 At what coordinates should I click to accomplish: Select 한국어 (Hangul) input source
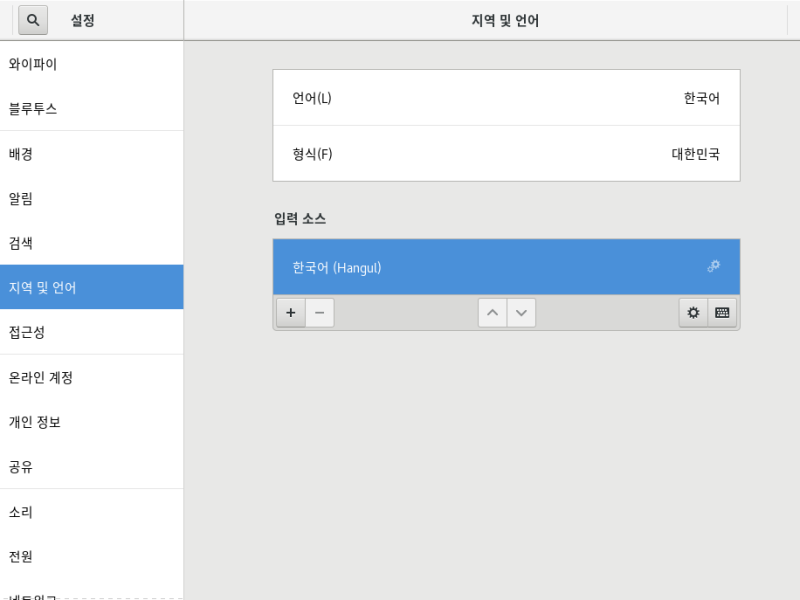coord(507,267)
